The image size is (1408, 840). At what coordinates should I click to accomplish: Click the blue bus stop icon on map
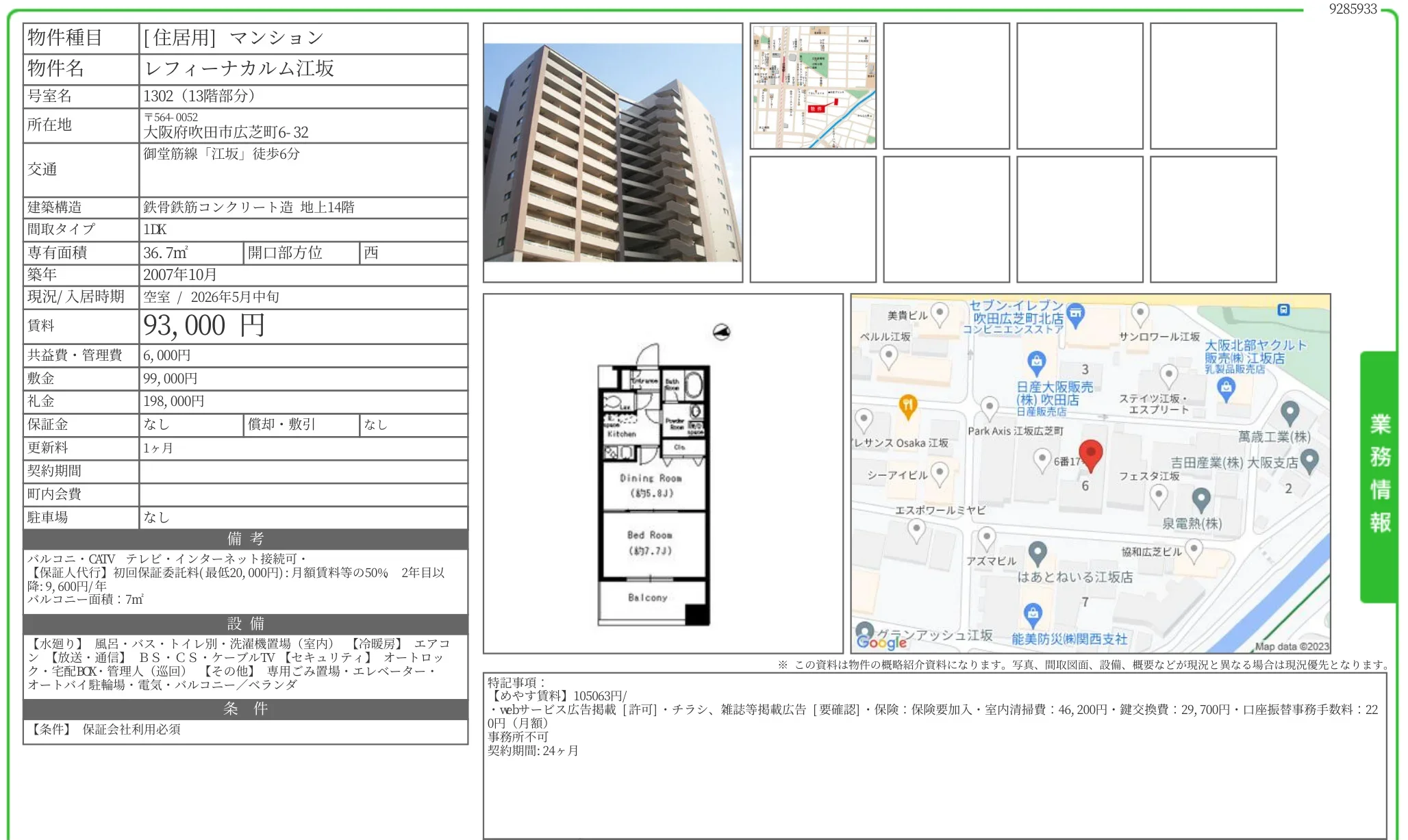coord(1283,310)
